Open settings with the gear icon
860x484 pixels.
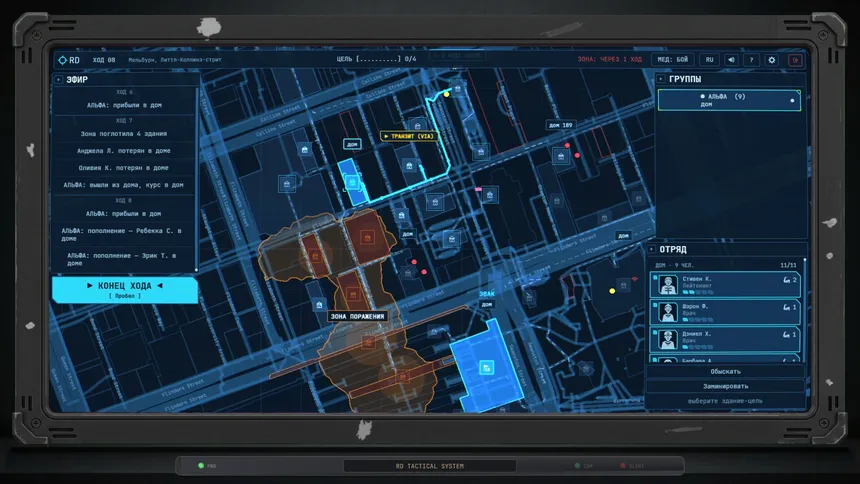(x=772, y=60)
